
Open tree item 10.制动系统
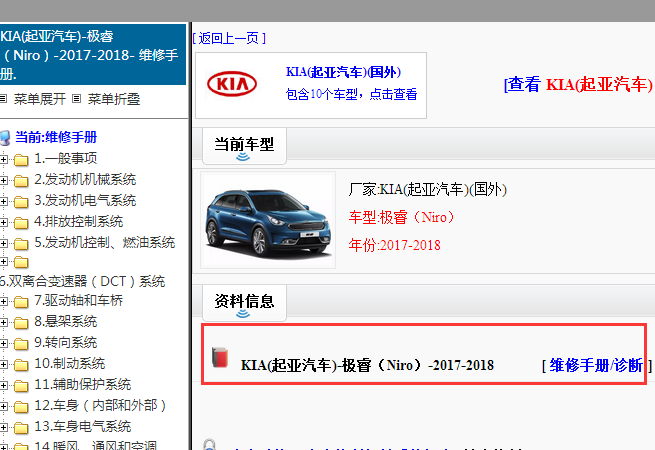pyautogui.click(x=69, y=364)
